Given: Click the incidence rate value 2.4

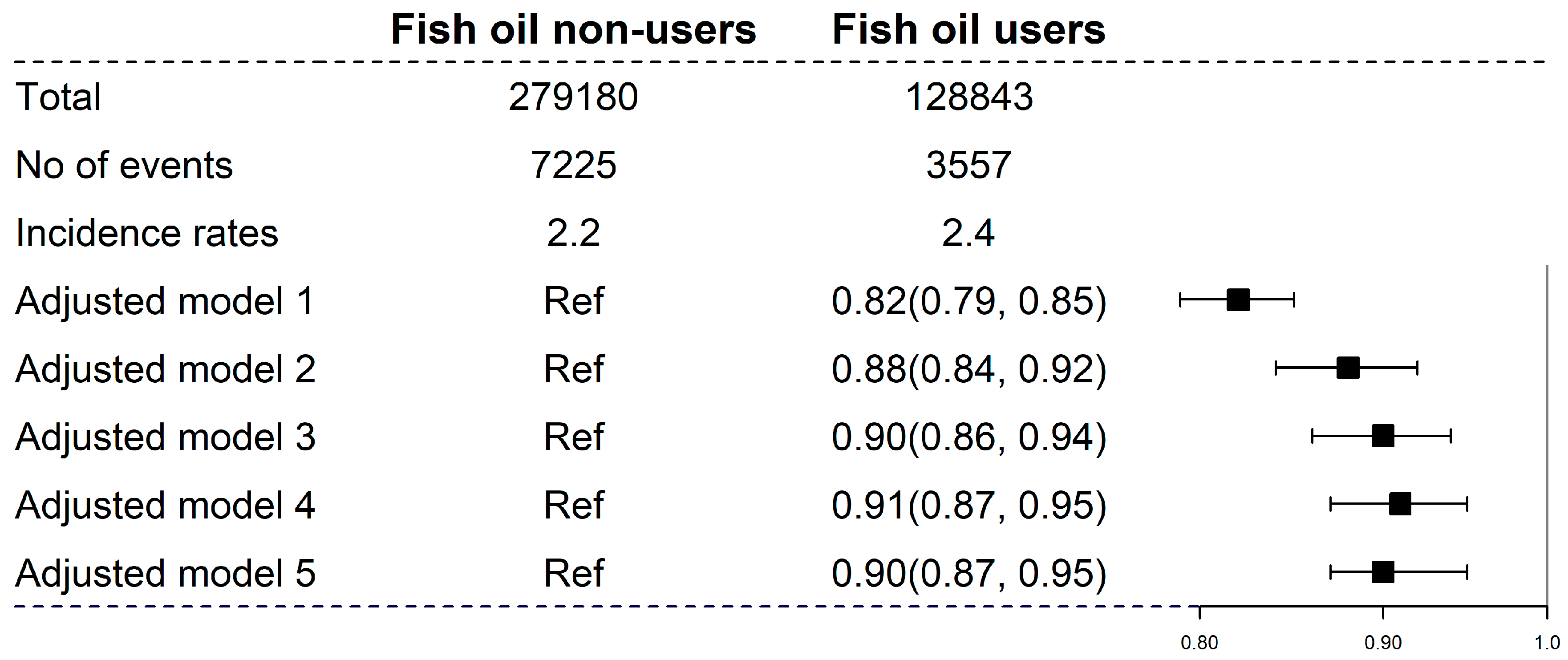Looking at the screenshot, I should coord(968,233).
